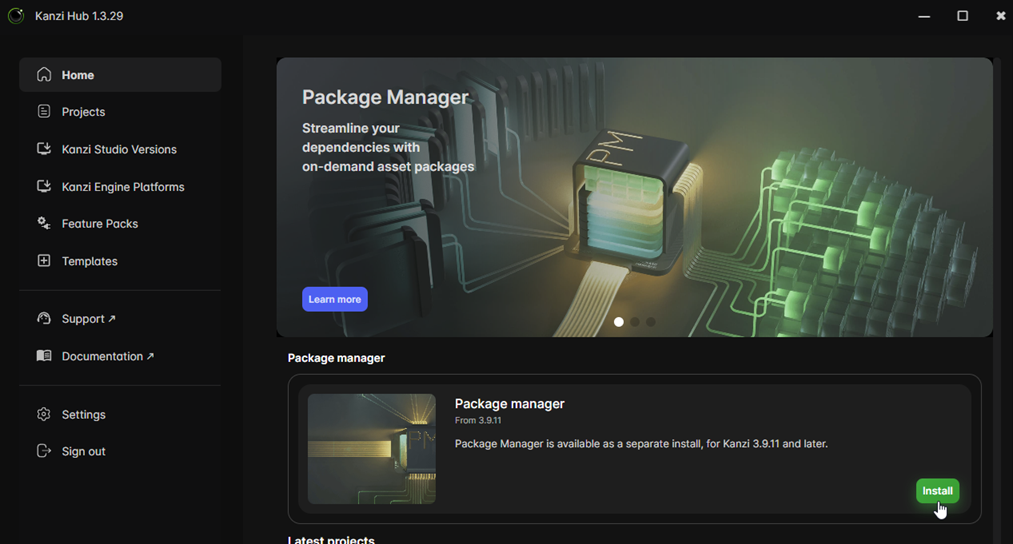This screenshot has height=544, width=1013.
Task: Click the Projects list icon
Action: (x=44, y=111)
